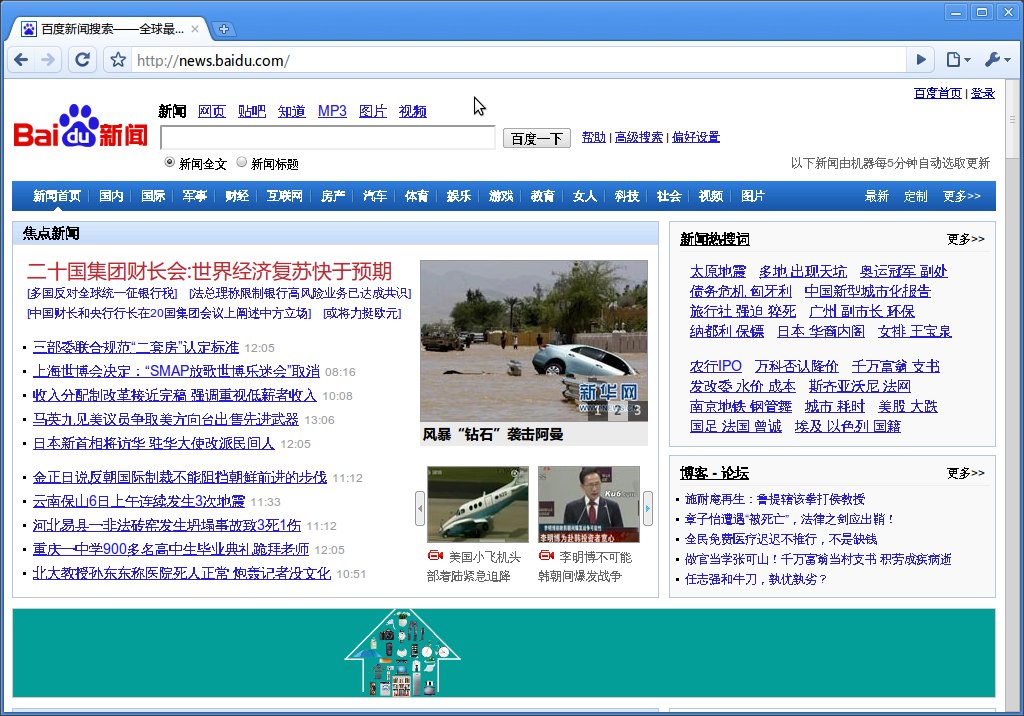Open the 高级搜索 link

coord(639,137)
